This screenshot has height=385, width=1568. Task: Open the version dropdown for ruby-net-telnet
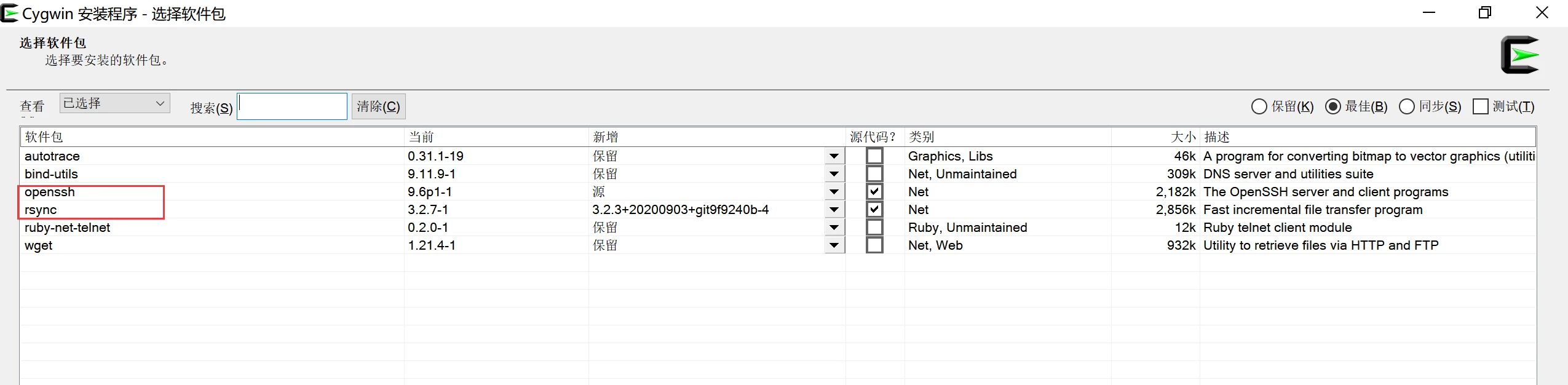pos(834,228)
